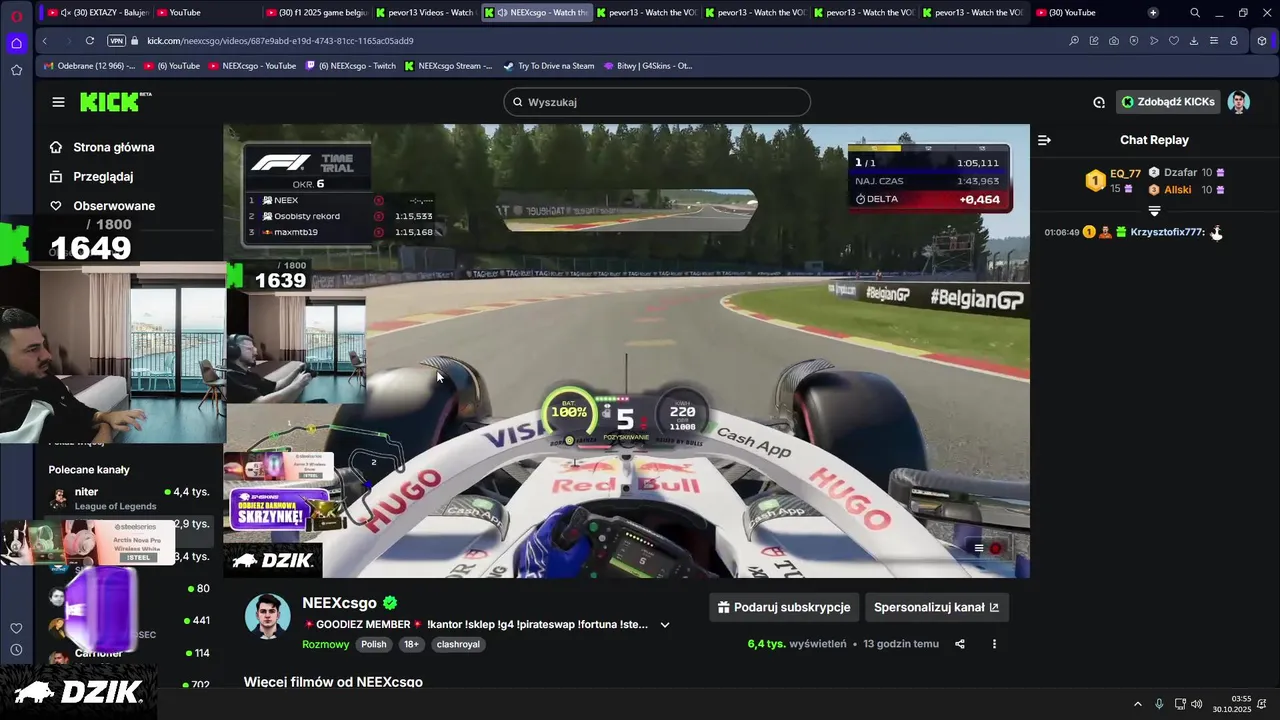Open NEEXcsgo - Twitch bookmark
This screenshot has width=1280, height=720.
(350, 66)
